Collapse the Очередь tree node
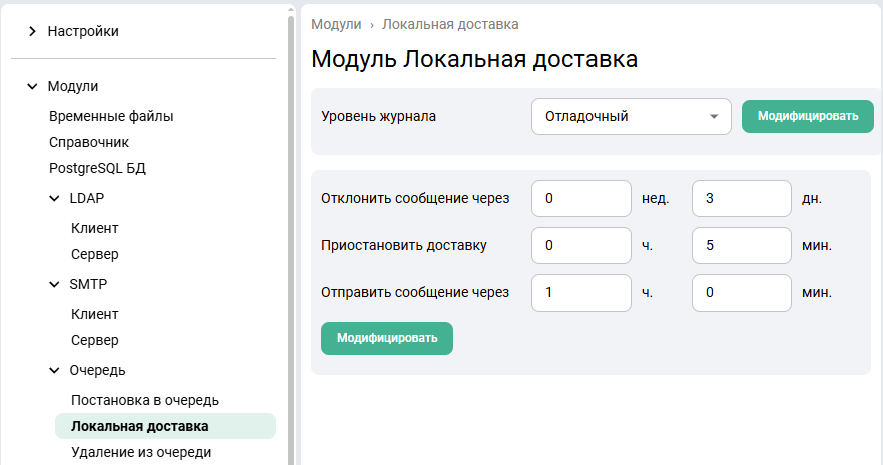This screenshot has width=883, height=465. (54, 371)
